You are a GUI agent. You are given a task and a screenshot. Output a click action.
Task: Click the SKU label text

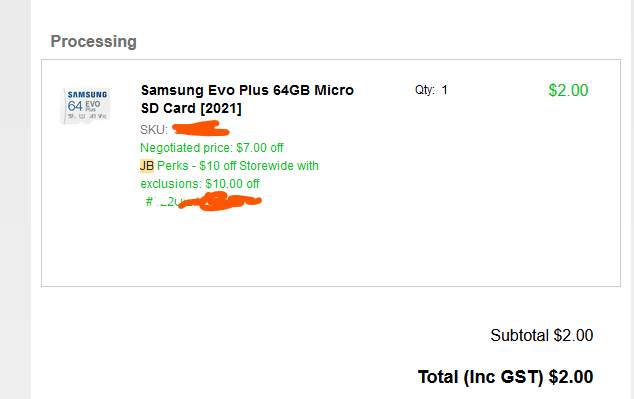(154, 130)
